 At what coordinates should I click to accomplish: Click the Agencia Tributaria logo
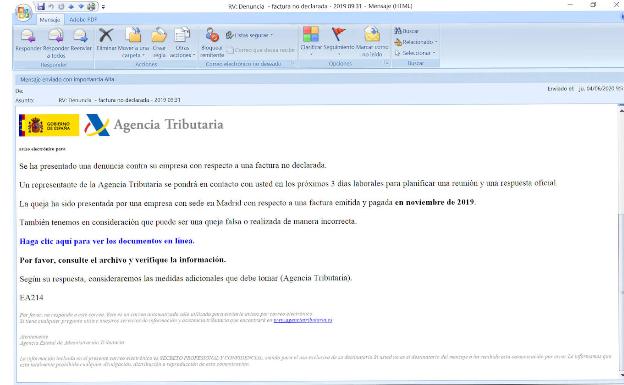click(153, 125)
